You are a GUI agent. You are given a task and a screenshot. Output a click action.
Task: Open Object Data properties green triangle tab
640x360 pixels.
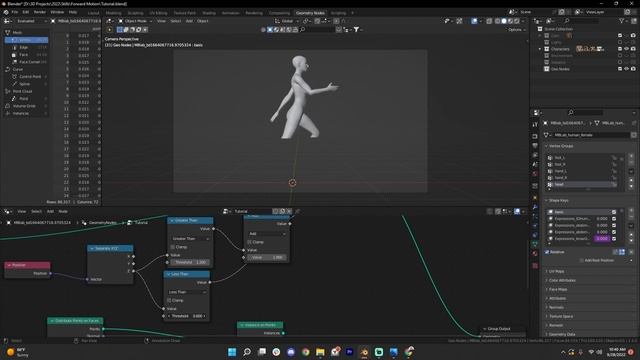(x=535, y=244)
